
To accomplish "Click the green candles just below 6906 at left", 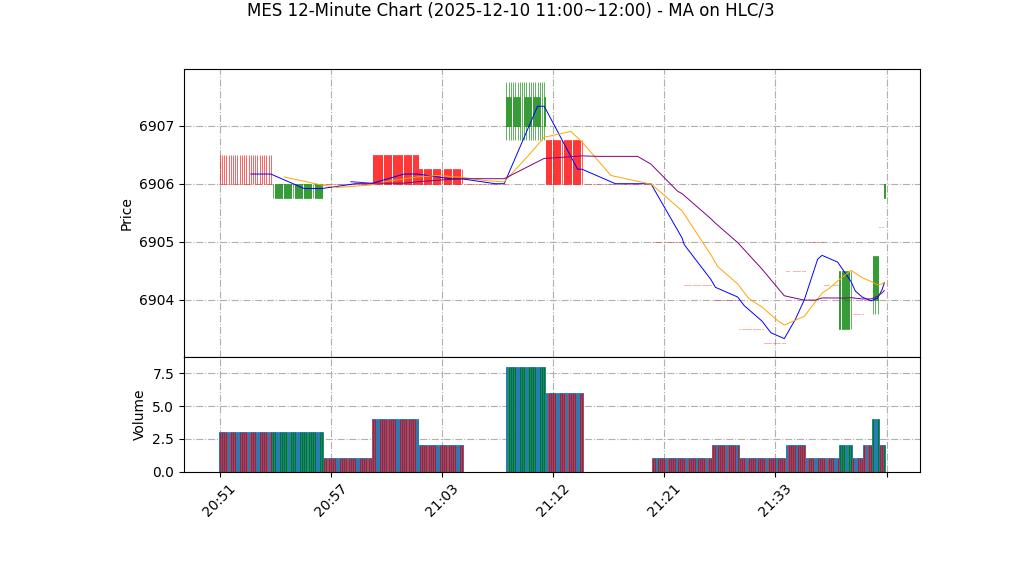I will pos(298,191).
